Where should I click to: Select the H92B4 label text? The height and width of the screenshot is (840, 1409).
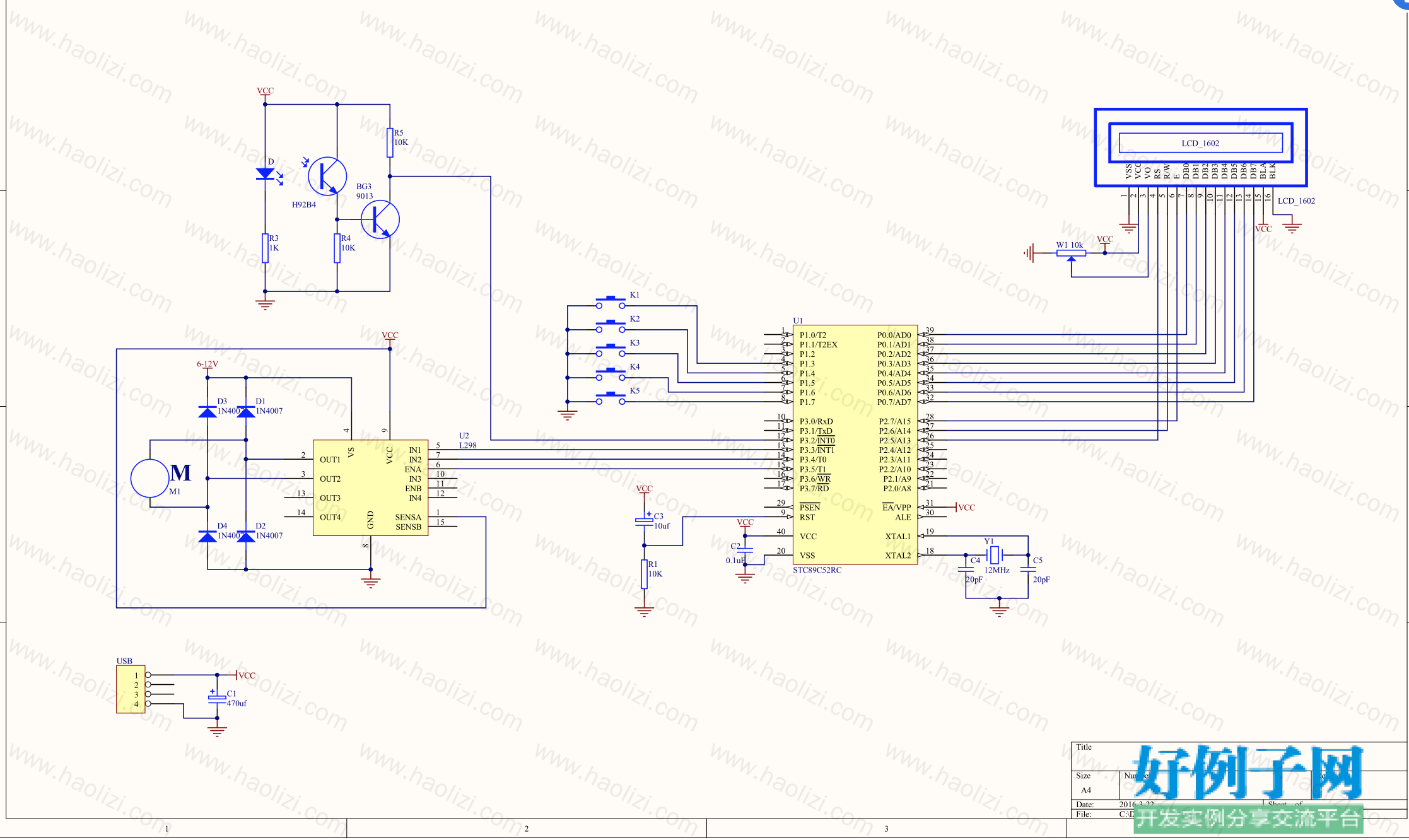click(304, 205)
